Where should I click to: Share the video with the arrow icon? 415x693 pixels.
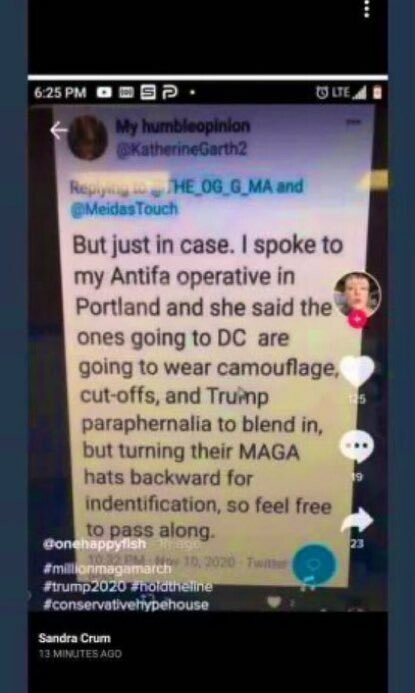[x=357, y=521]
